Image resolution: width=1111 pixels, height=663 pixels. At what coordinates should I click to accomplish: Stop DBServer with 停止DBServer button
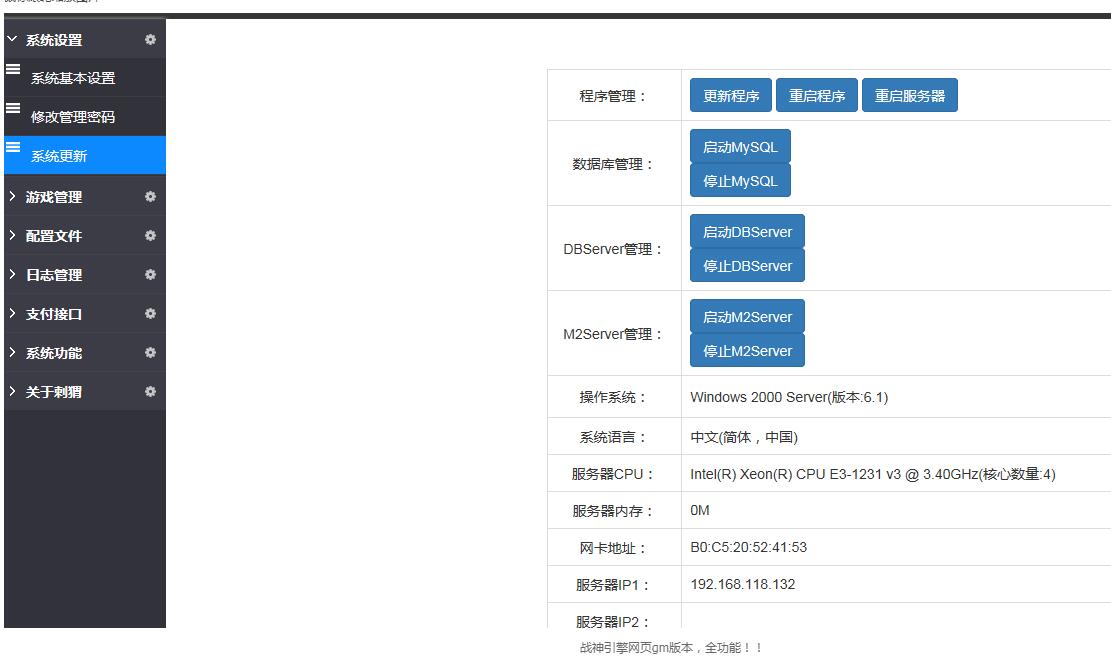point(747,266)
